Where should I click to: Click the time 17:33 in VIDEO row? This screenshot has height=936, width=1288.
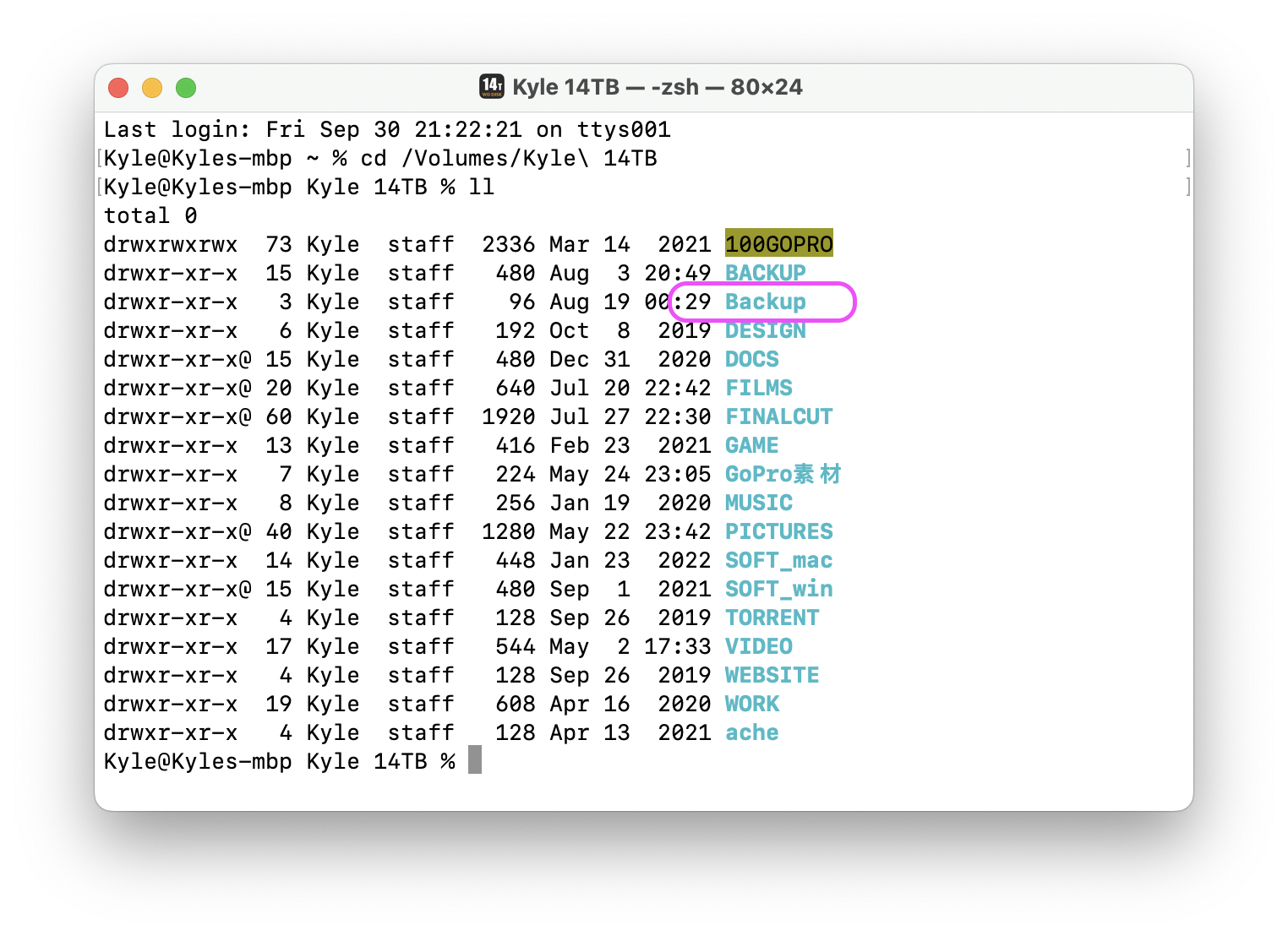click(x=678, y=646)
